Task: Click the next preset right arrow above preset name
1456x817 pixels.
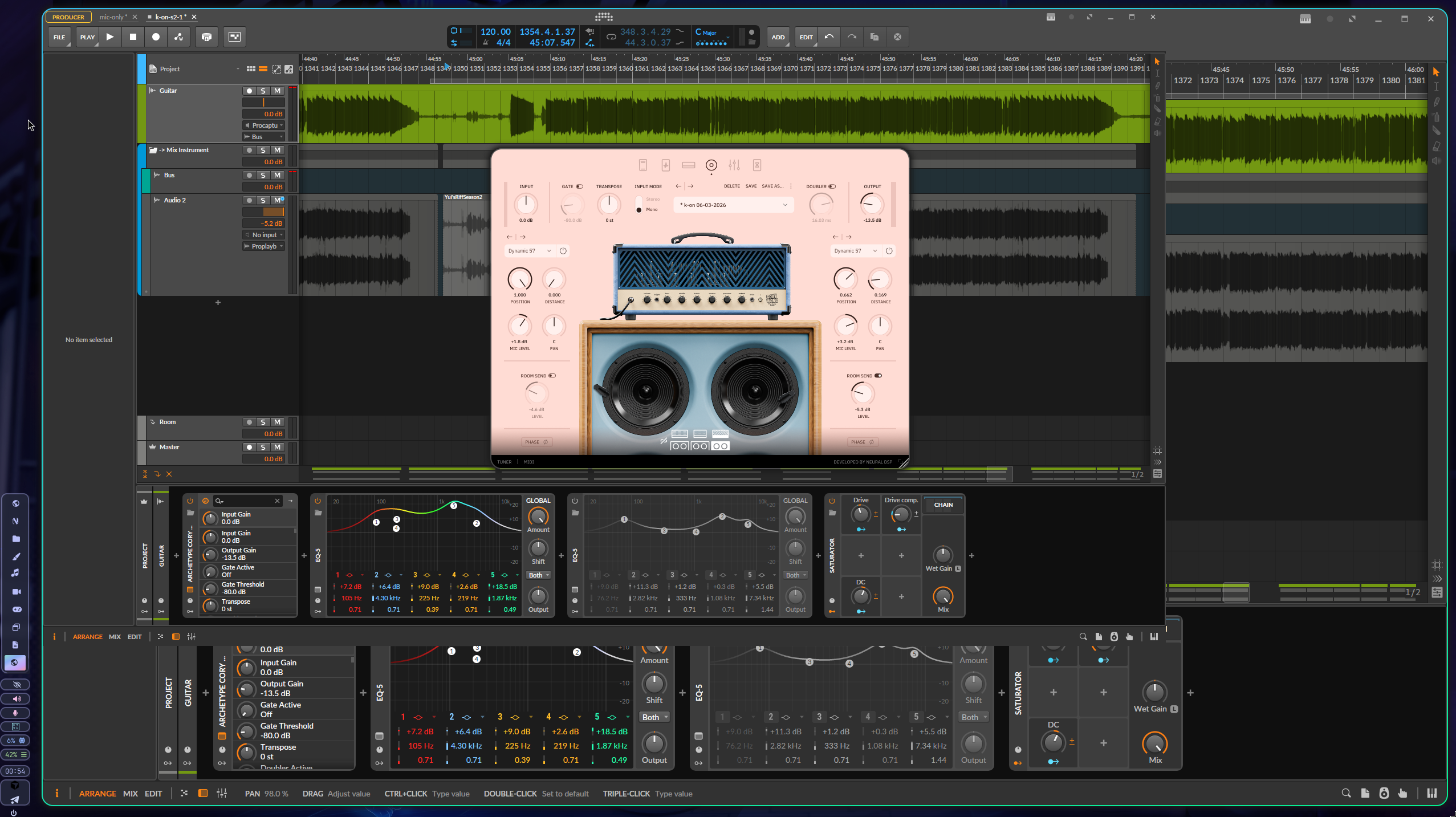Action: 690,186
